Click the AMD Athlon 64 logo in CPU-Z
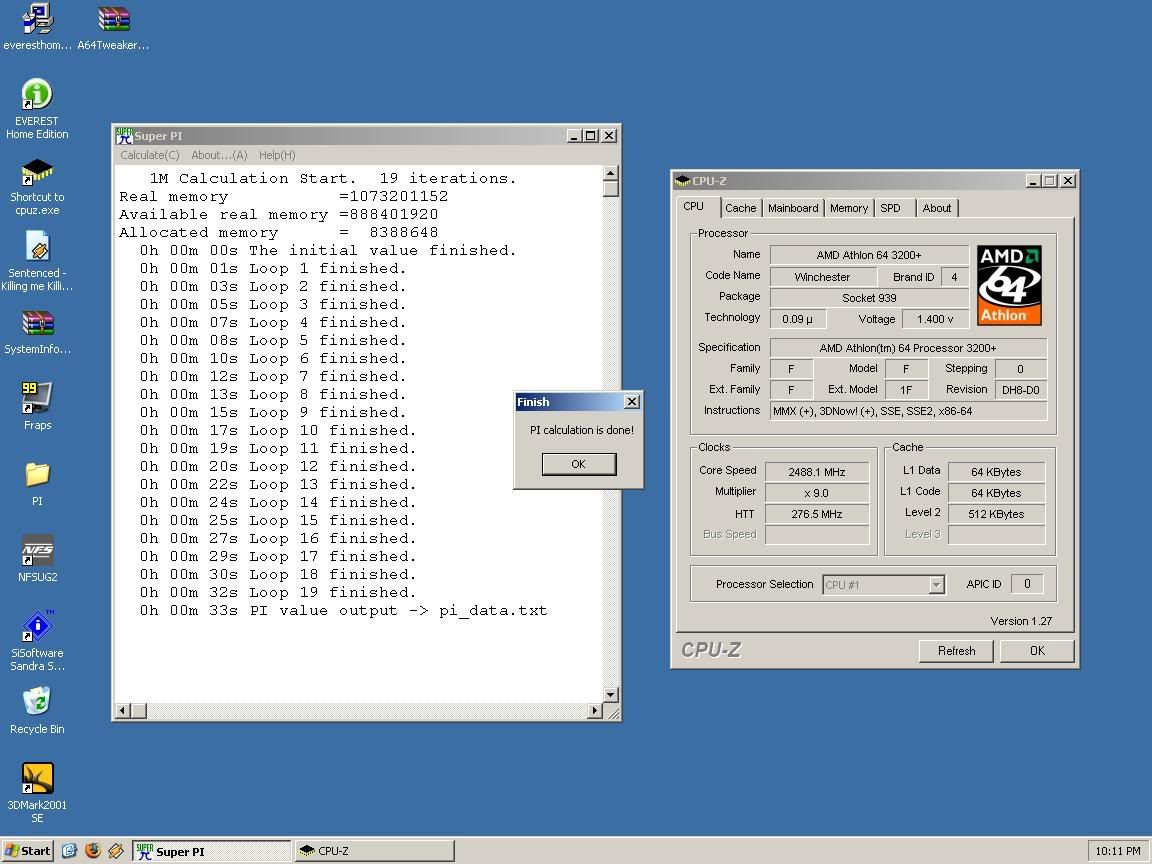 [1009, 285]
